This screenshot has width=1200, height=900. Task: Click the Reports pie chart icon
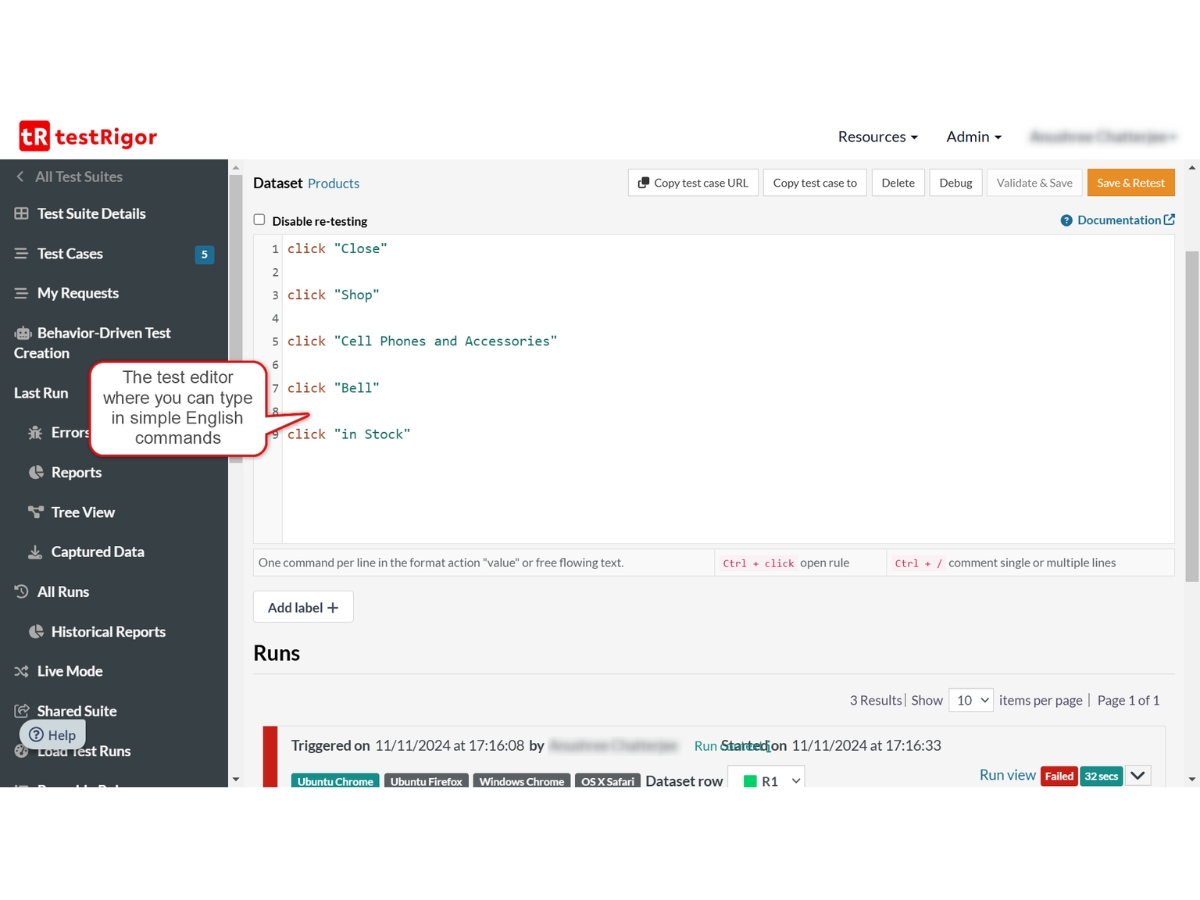tap(36, 473)
